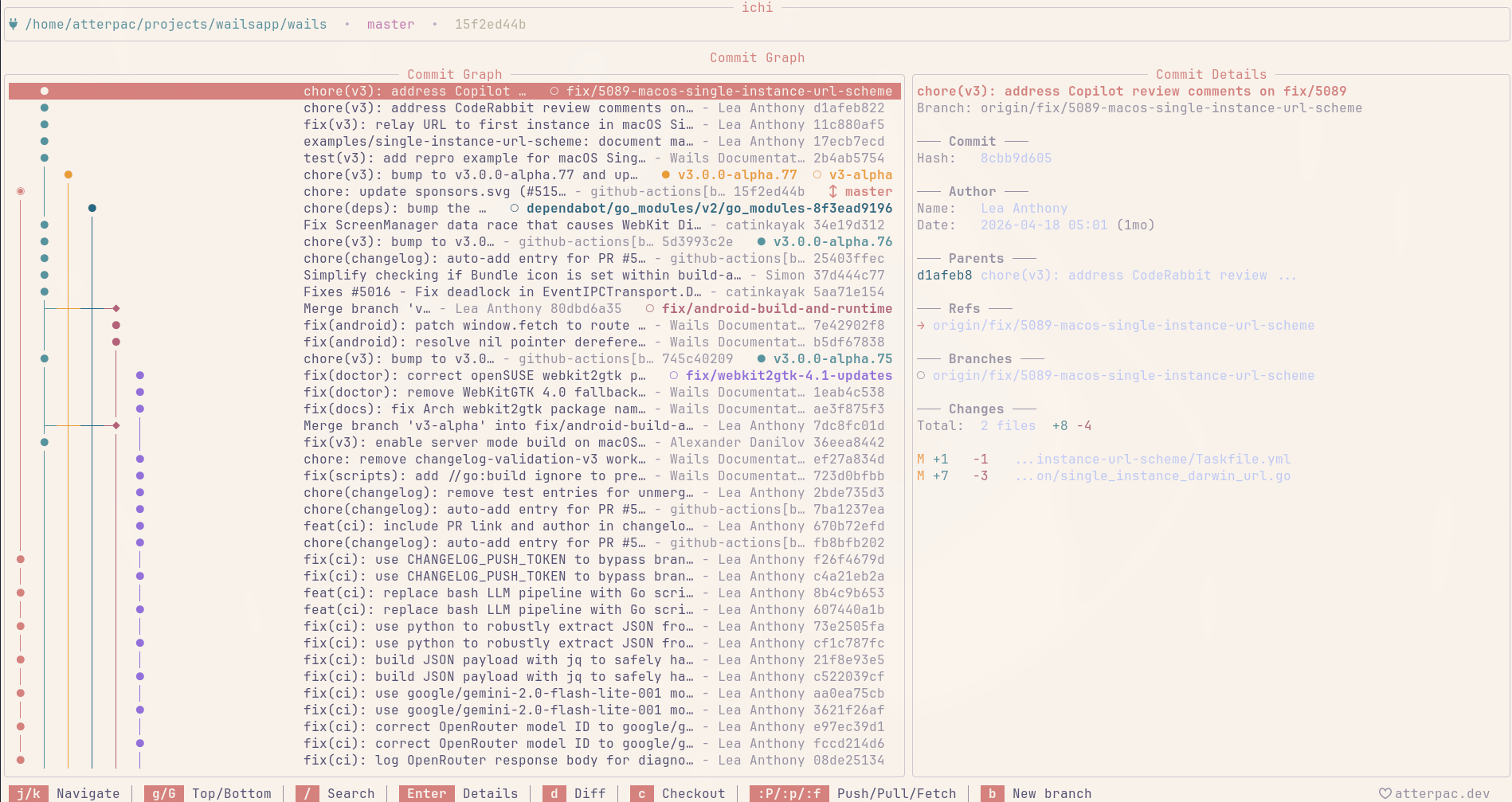Click the circle icon under Branches
Viewport: 1512px width, 802px height.
pos(921,375)
